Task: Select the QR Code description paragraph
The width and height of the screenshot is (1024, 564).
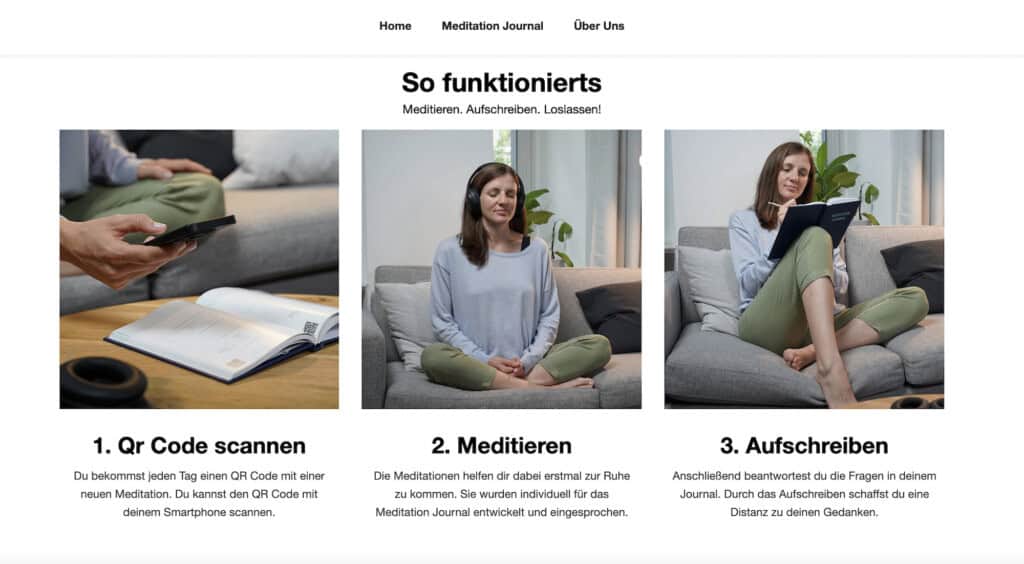Action: point(199,494)
